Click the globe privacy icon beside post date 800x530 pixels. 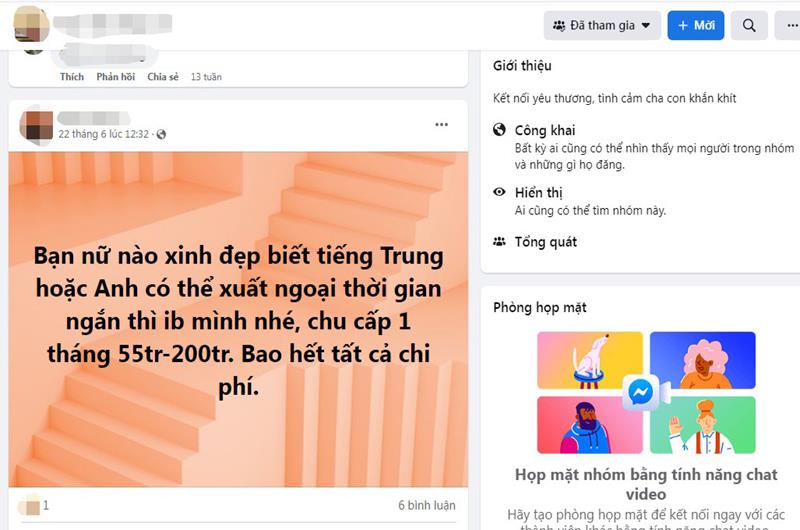click(161, 134)
